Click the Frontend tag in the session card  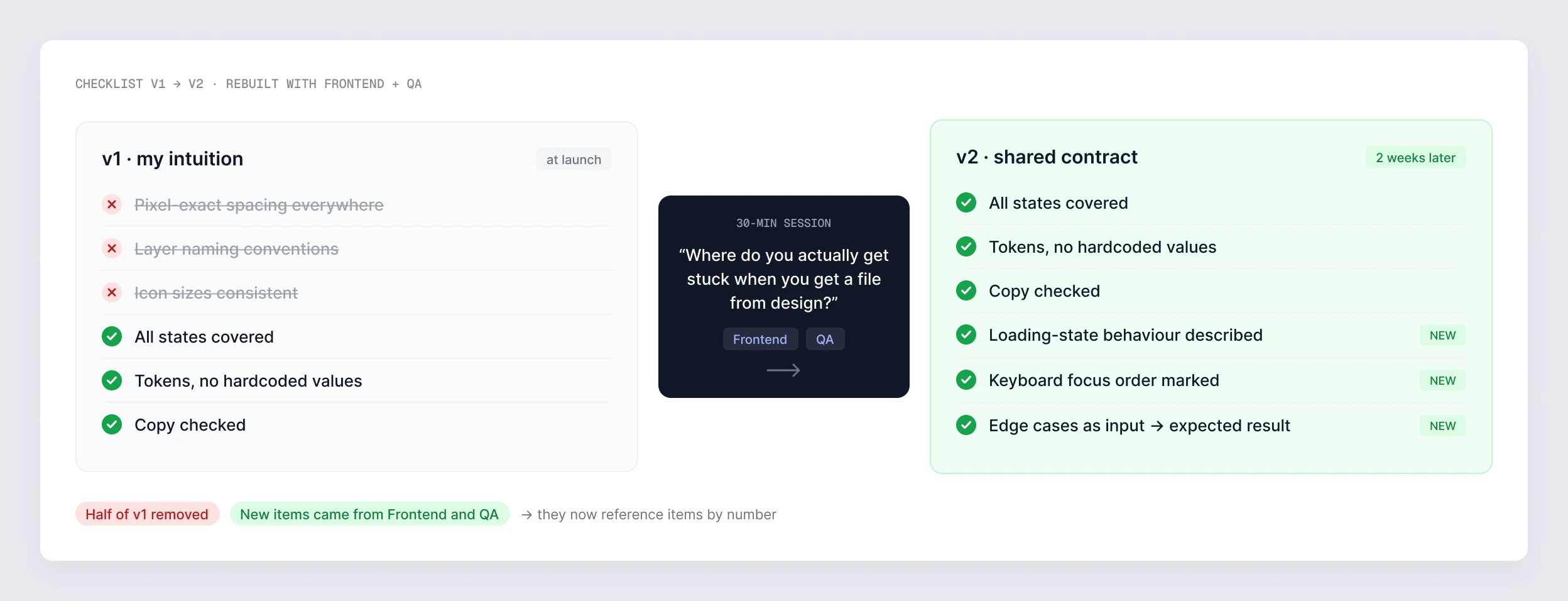760,339
